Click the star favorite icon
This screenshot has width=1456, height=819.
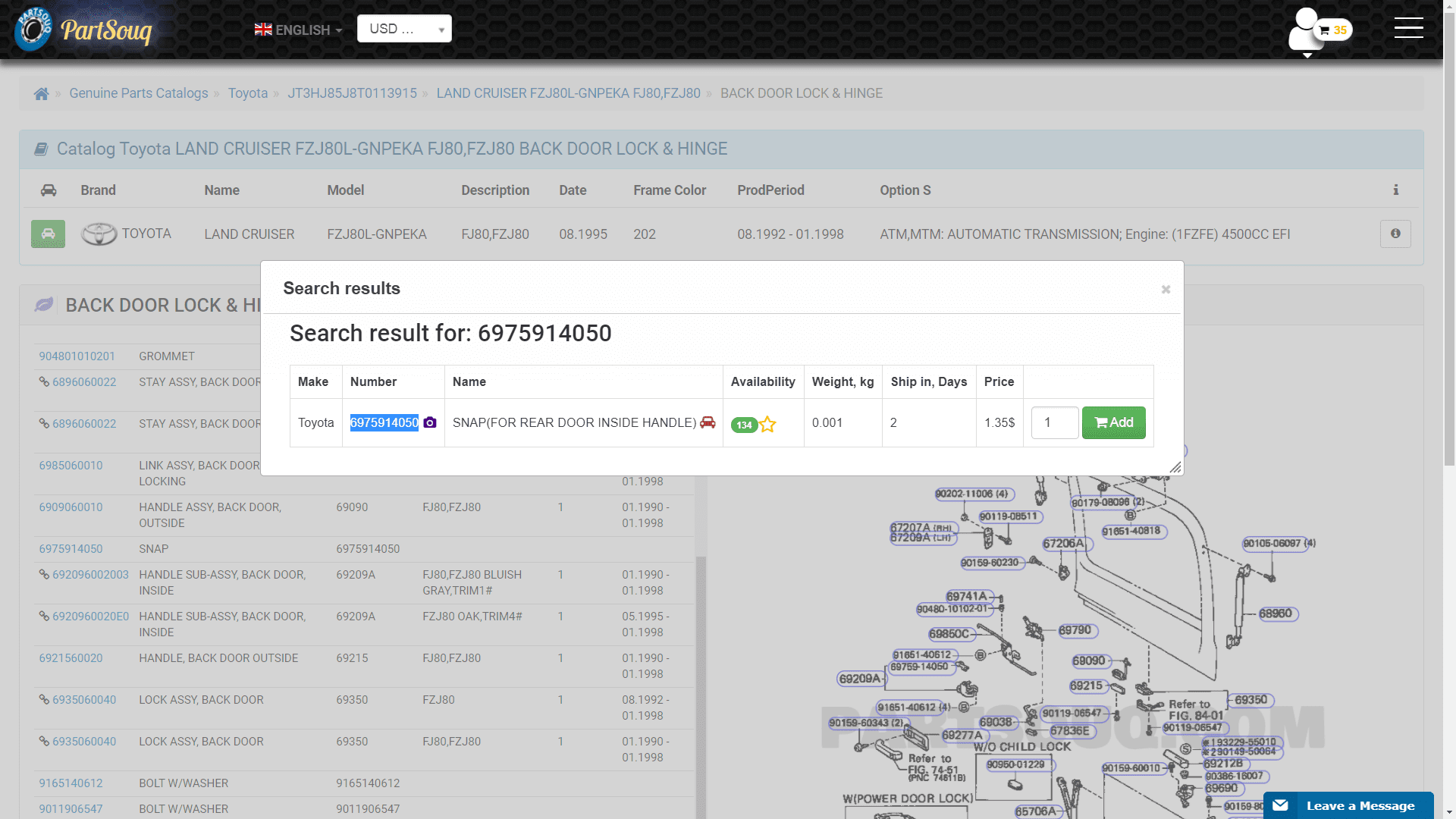tap(767, 425)
